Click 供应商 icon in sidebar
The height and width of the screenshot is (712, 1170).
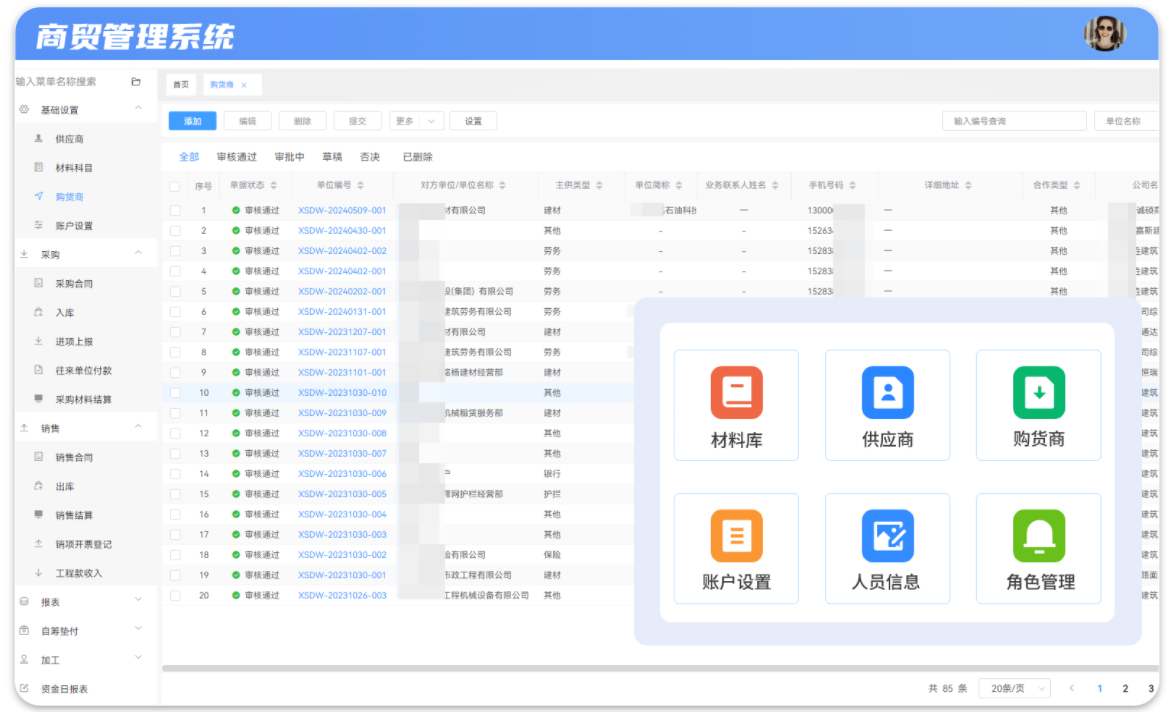[39, 139]
